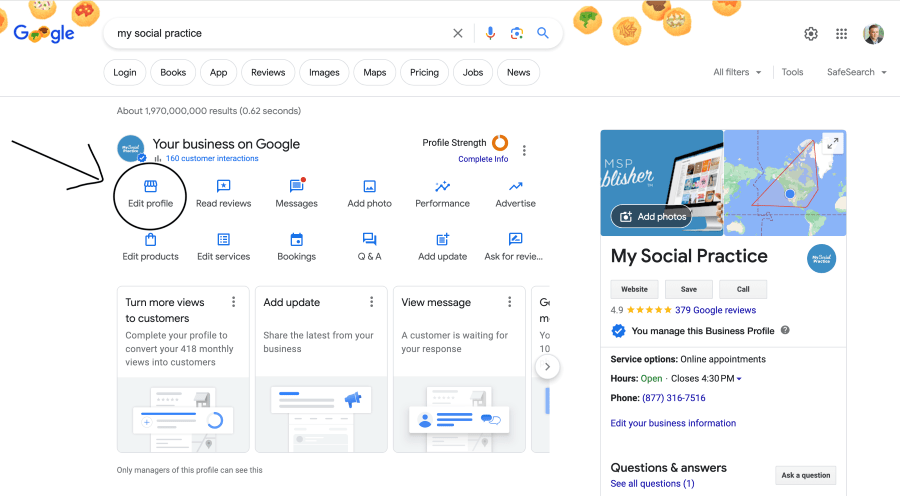Click the Website button
The height and width of the screenshot is (496, 900).
pyautogui.click(x=634, y=289)
